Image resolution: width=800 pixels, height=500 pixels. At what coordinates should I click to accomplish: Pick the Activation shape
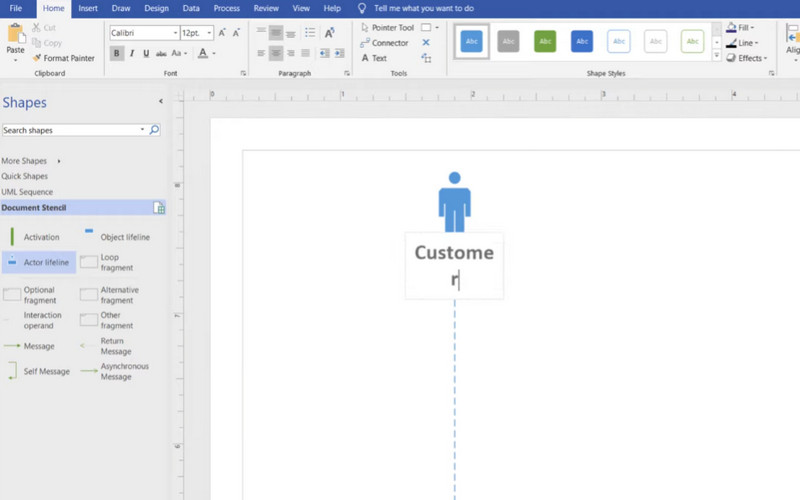(x=35, y=237)
